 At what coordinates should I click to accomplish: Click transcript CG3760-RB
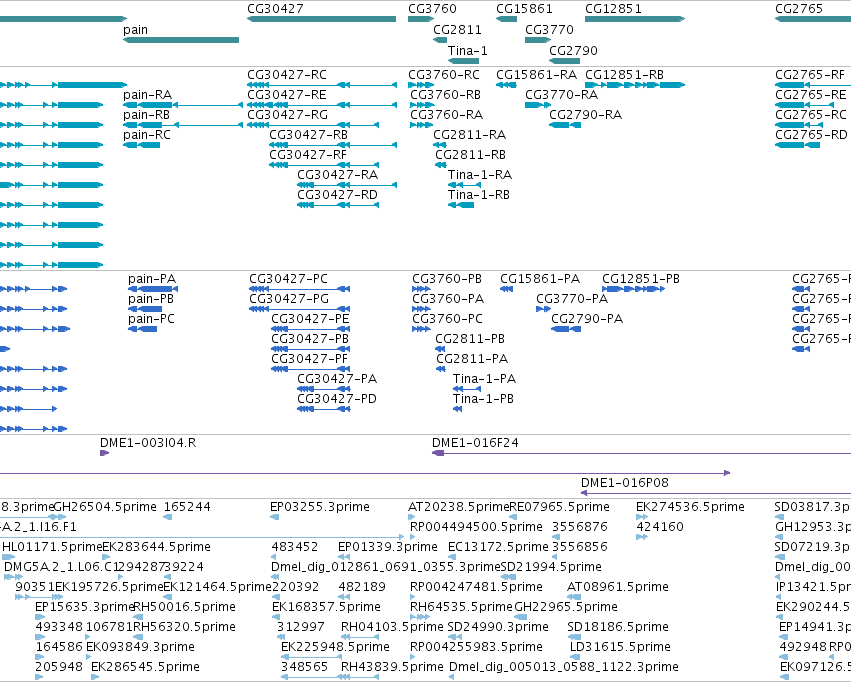(x=445, y=95)
